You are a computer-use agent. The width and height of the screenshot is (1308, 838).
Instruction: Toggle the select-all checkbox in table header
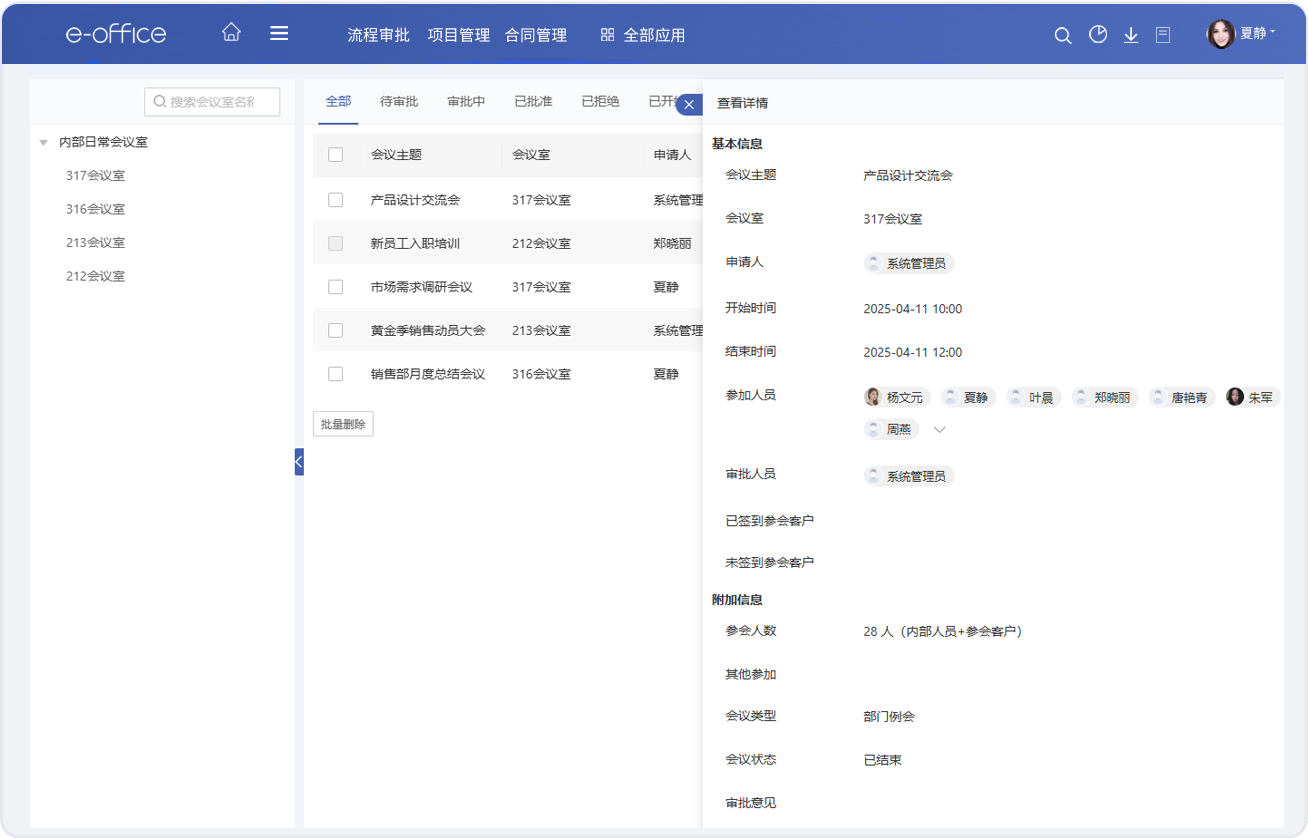336,155
